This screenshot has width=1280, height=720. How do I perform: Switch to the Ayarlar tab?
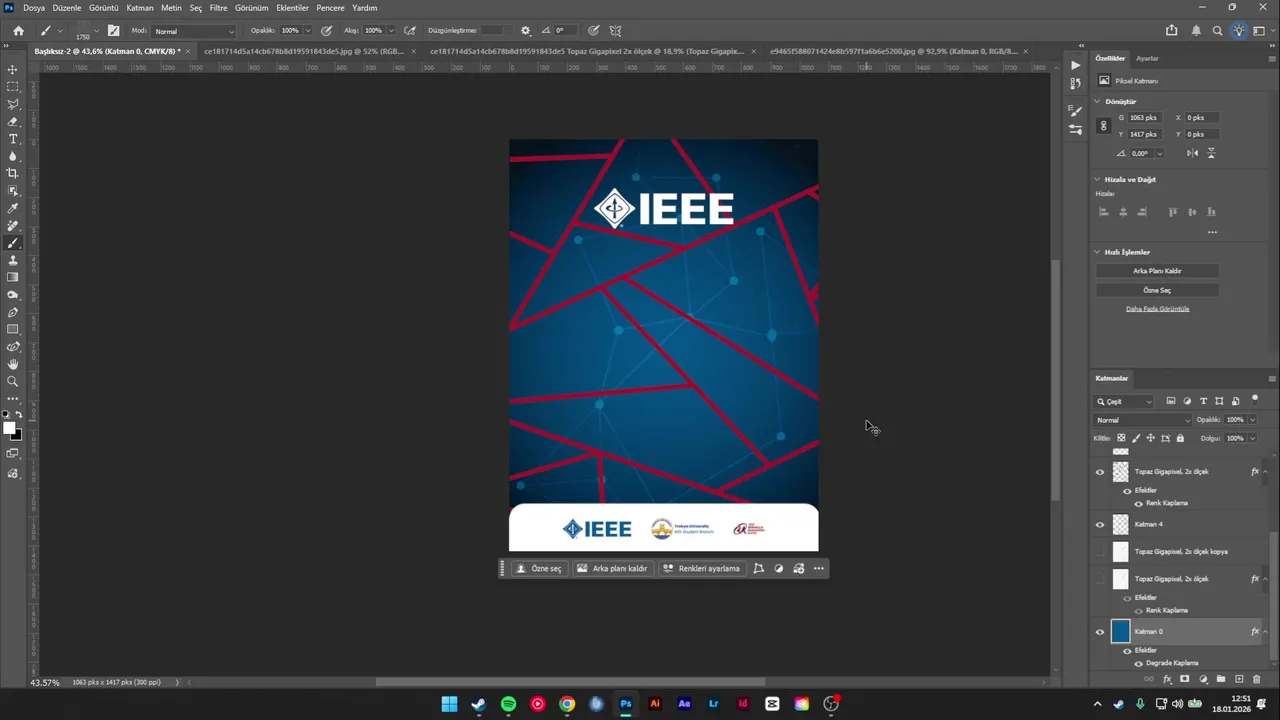(1147, 58)
